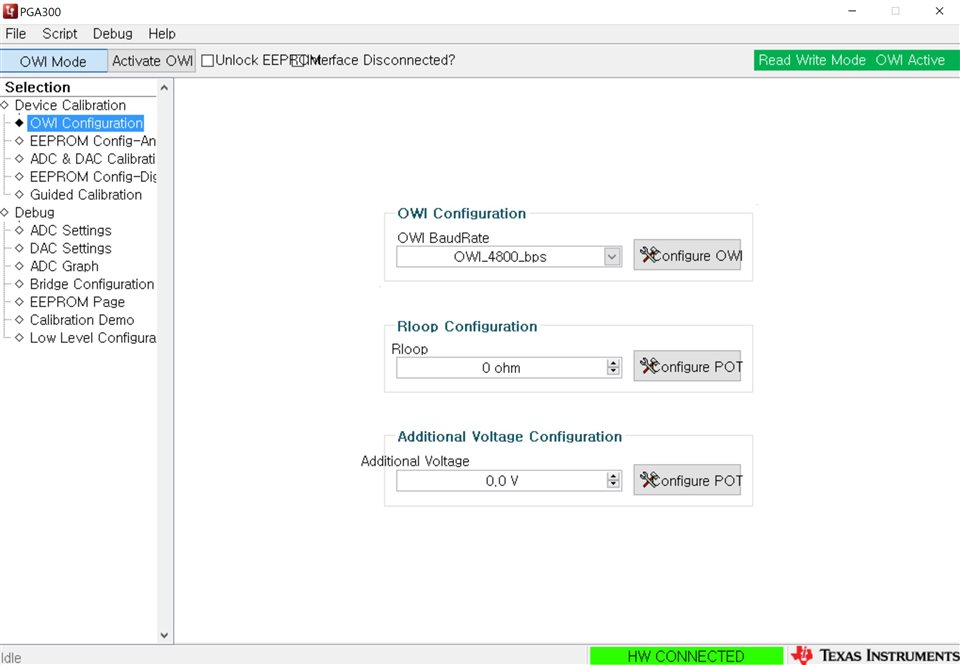This screenshot has width=960, height=665.
Task: Open the OWI BaudRate dropdown
Action: coord(612,257)
